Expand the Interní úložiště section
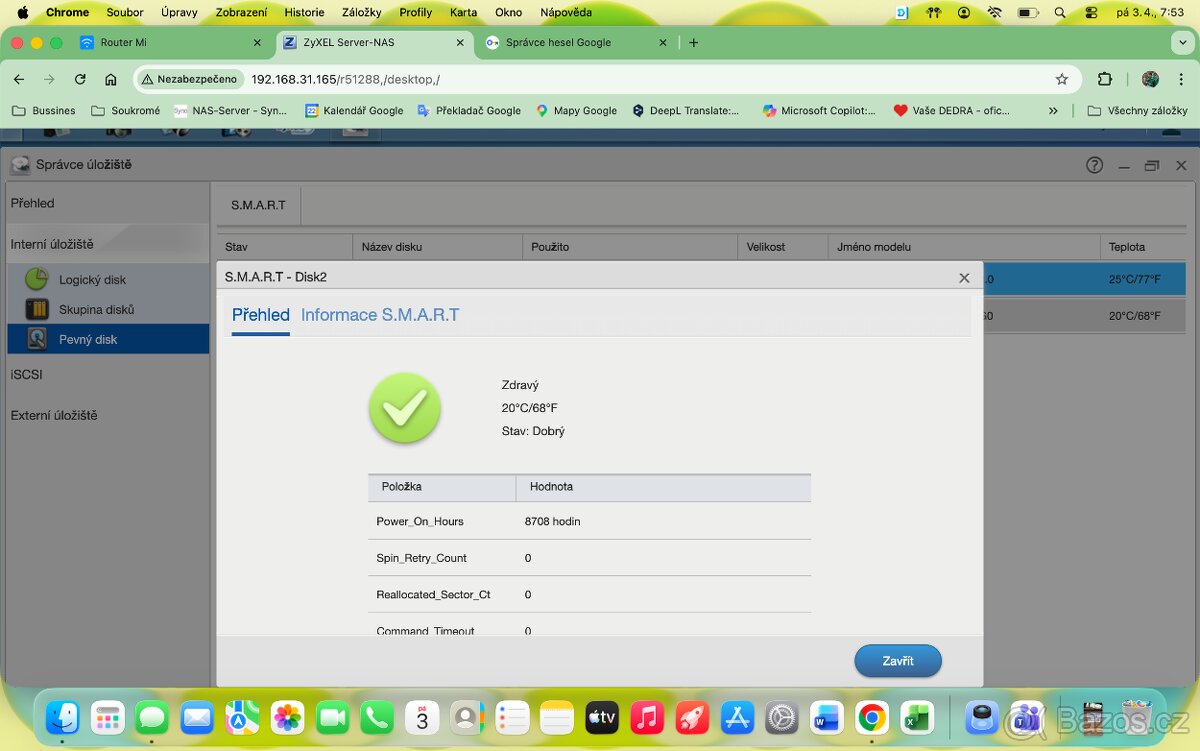 coord(52,244)
